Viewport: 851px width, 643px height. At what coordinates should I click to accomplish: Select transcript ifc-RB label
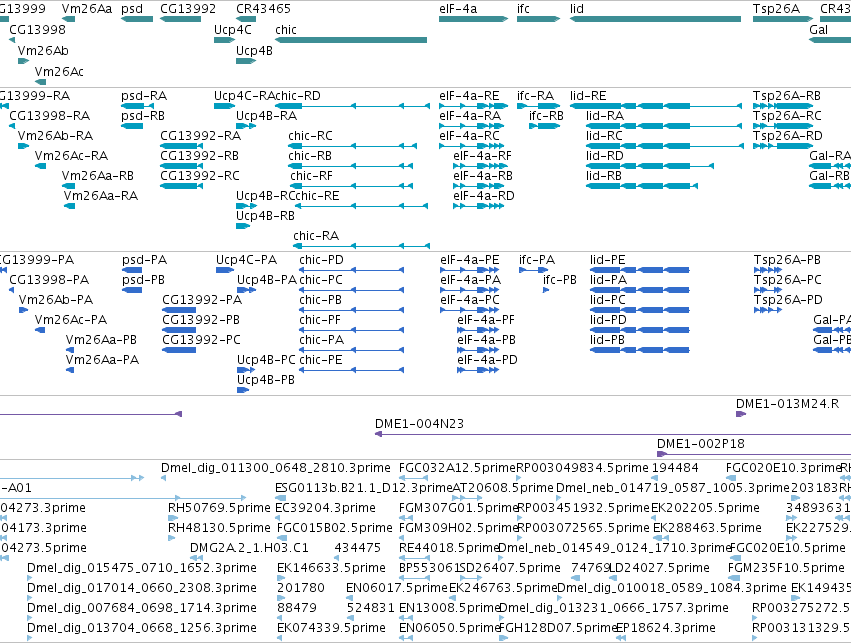click(x=547, y=116)
